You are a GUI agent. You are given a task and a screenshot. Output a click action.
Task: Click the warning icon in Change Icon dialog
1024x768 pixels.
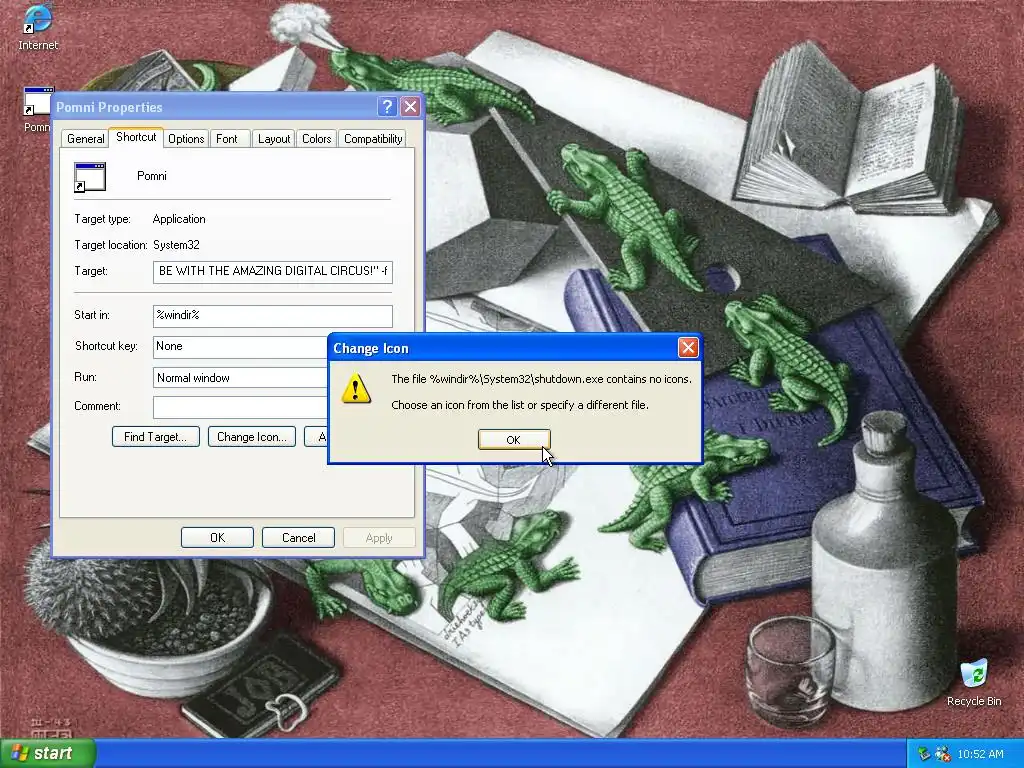(356, 389)
